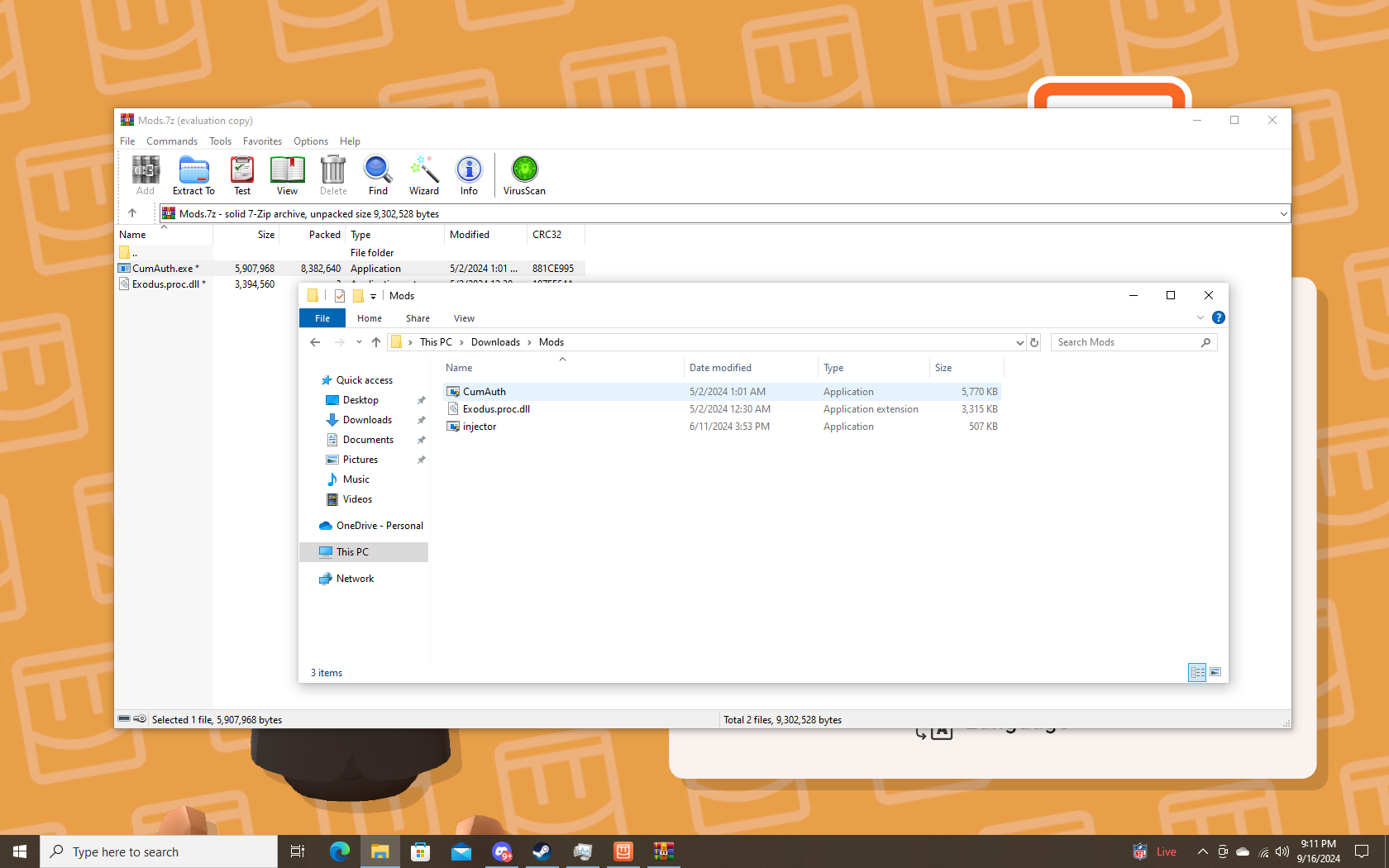Open the View tool in WinRAR toolbar
This screenshot has height=868, width=1389.
click(x=287, y=175)
